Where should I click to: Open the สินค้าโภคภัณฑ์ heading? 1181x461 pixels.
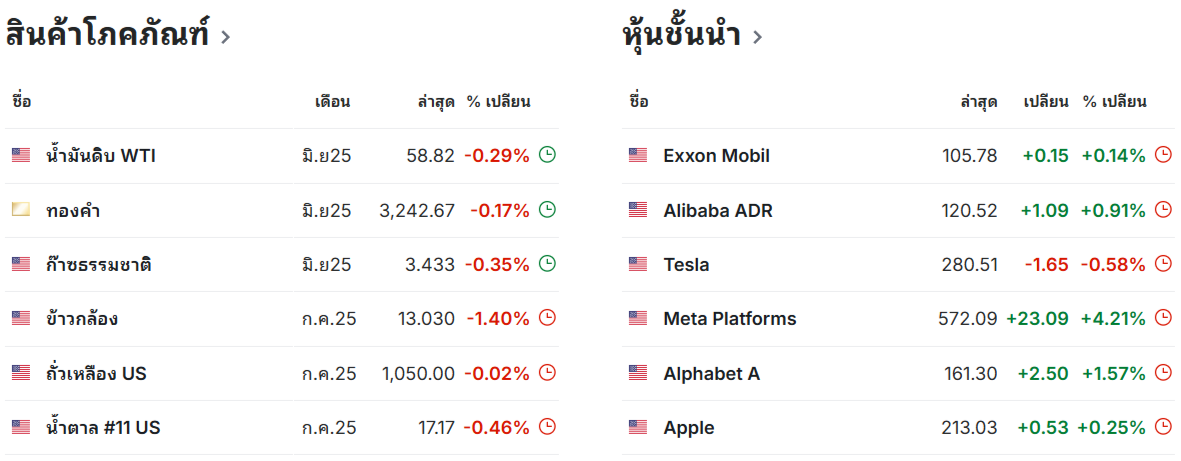point(107,35)
